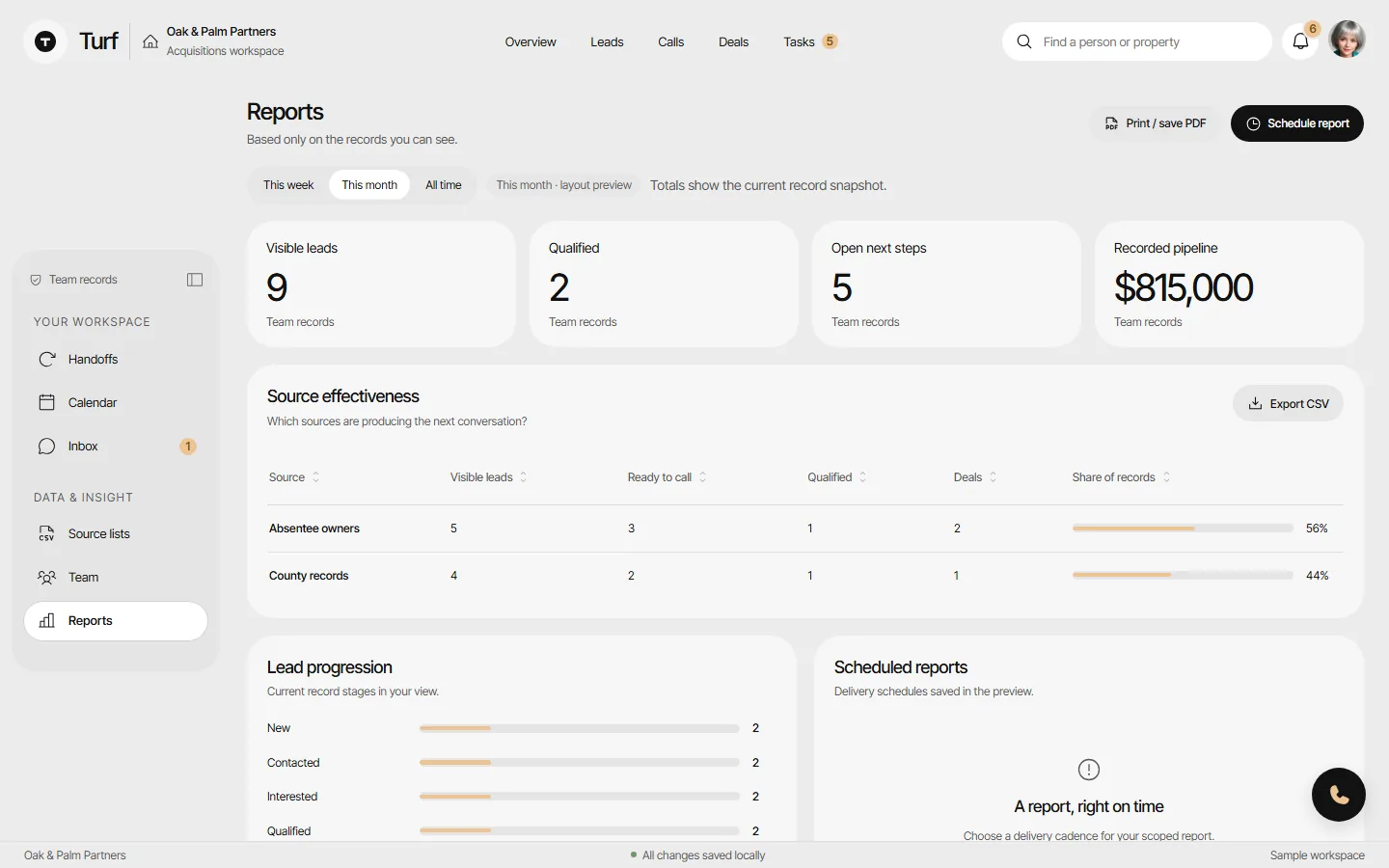Sort by the Qualified column header

pyautogui.click(x=837, y=477)
